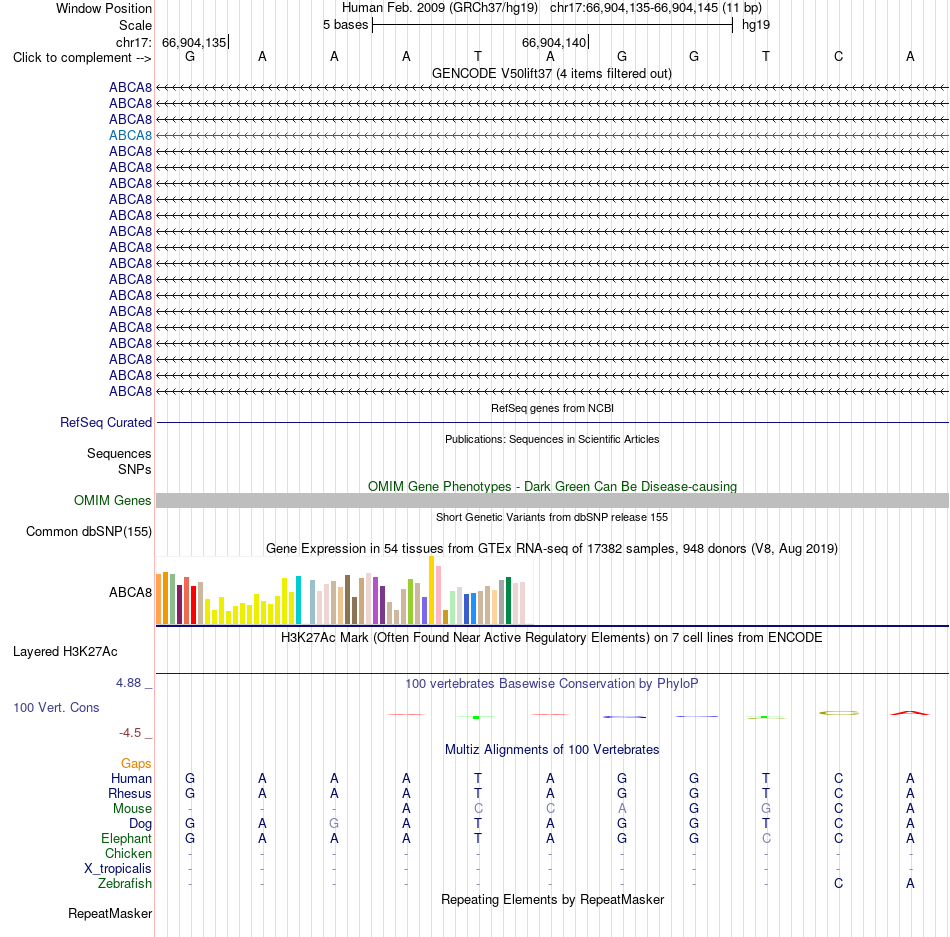Click the gray OMIM Genes bar
Image resolution: width=950 pixels, height=937 pixels.
pyautogui.click(x=552, y=500)
